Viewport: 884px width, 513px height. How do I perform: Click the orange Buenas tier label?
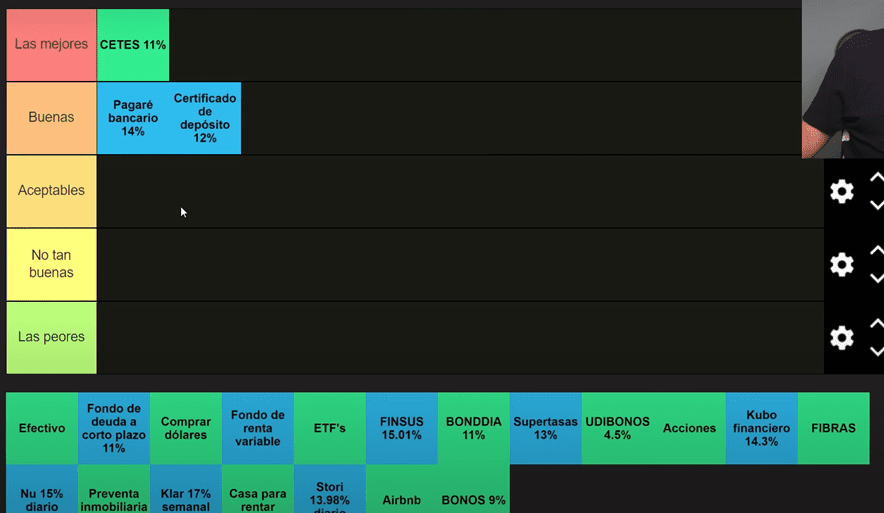(51, 118)
